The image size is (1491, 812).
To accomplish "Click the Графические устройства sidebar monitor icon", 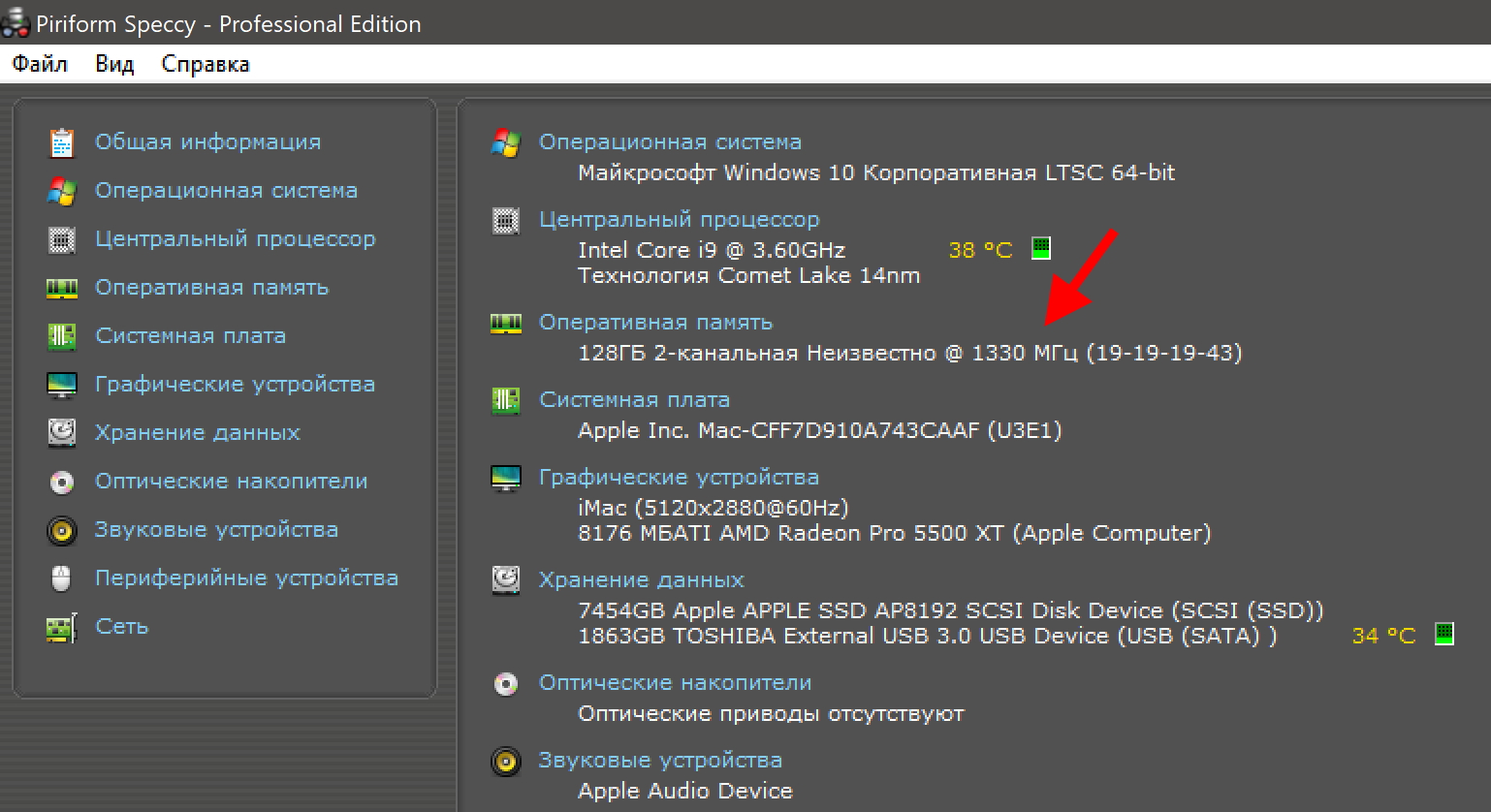I will [62, 385].
